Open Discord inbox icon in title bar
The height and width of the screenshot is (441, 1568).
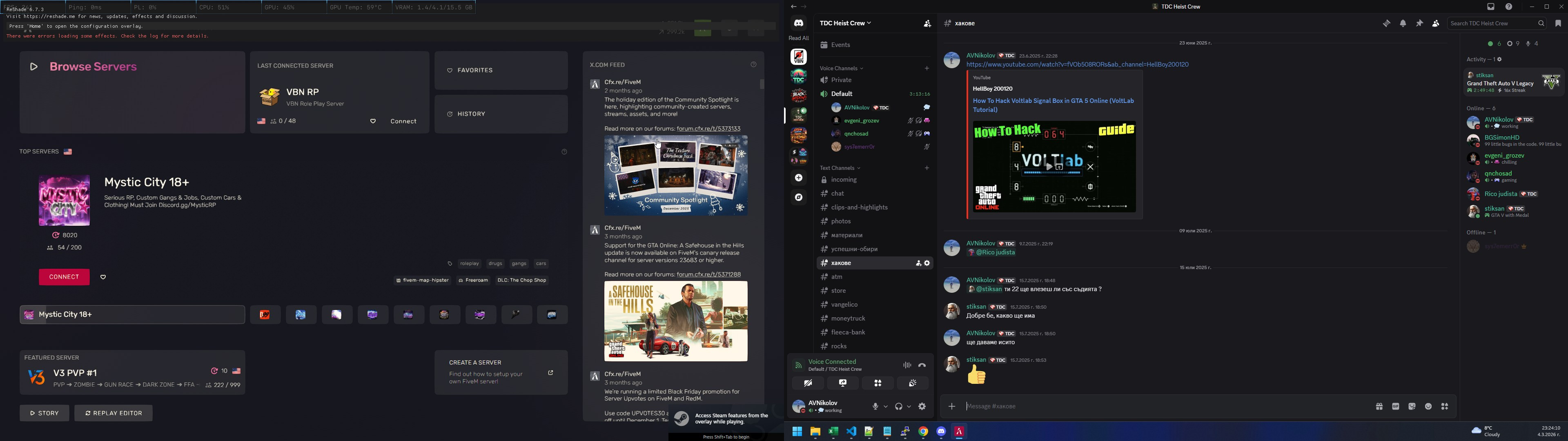(1491, 7)
